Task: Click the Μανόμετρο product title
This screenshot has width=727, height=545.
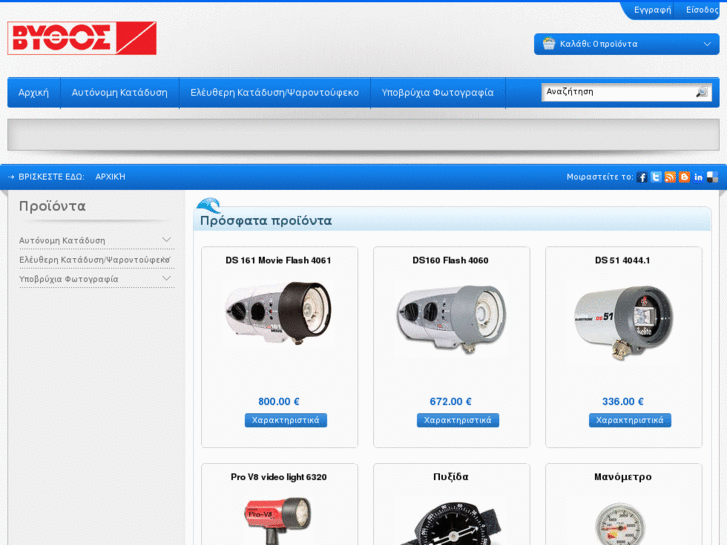Action: 623,477
